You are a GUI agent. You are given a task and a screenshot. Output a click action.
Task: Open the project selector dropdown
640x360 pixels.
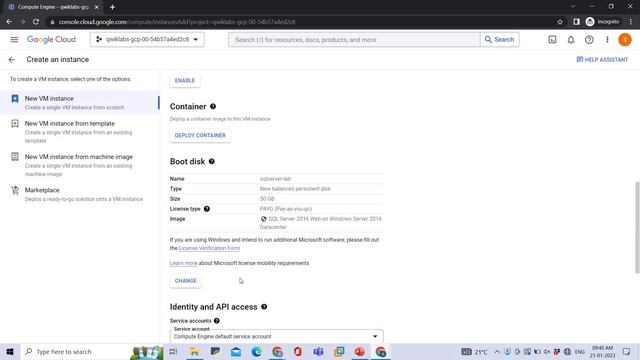pos(147,40)
